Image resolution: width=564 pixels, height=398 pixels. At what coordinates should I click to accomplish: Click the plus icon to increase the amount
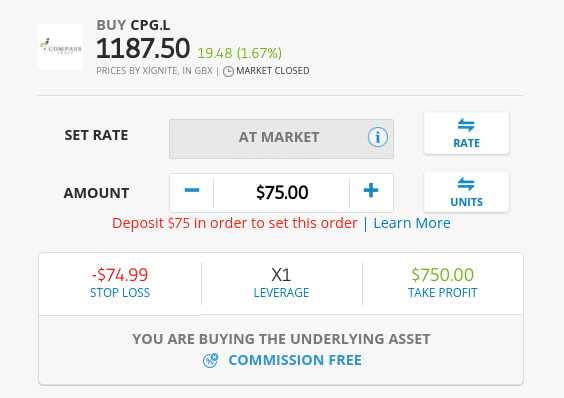pyautogui.click(x=371, y=190)
